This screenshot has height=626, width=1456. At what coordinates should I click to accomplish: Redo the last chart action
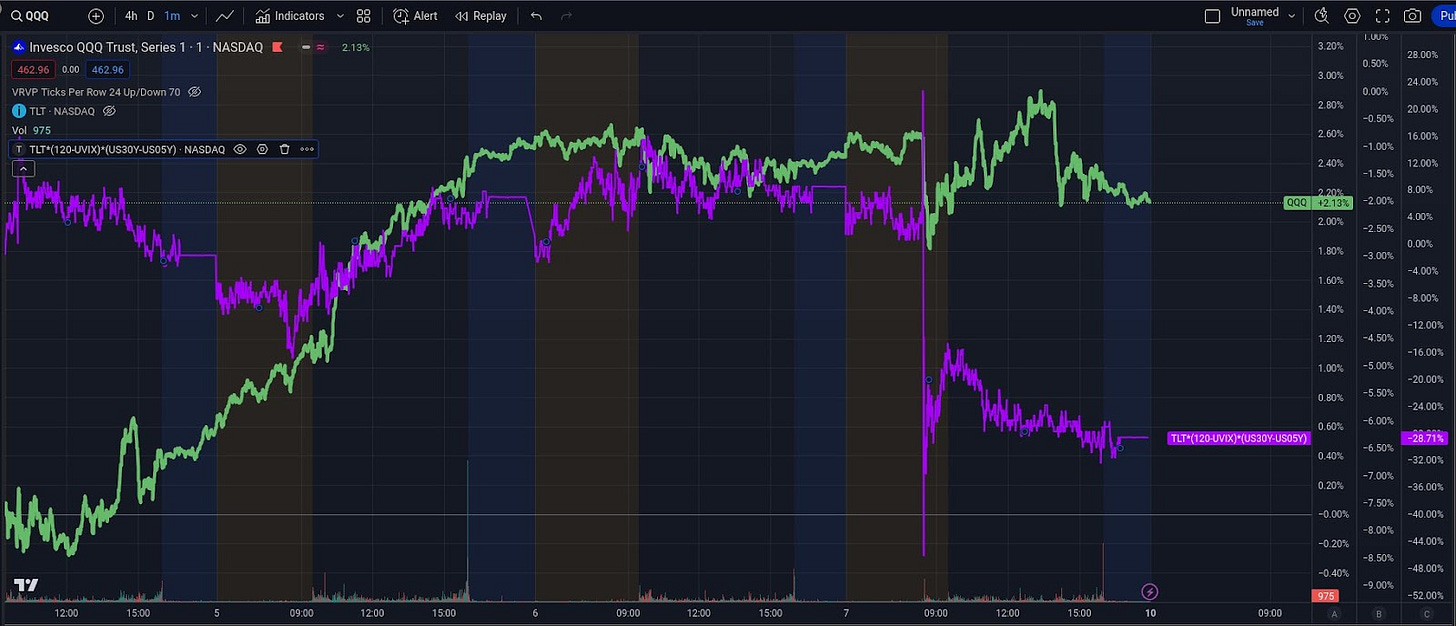(567, 16)
